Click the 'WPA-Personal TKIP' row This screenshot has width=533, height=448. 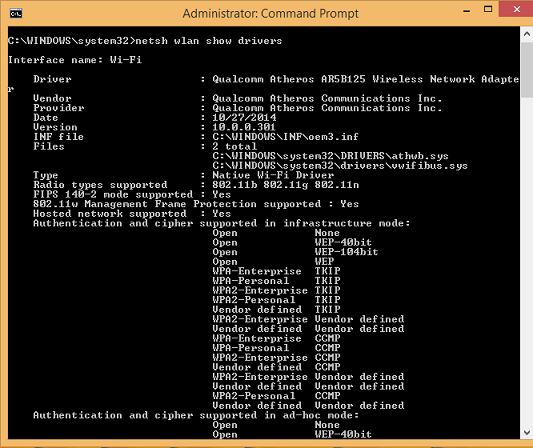(276, 281)
